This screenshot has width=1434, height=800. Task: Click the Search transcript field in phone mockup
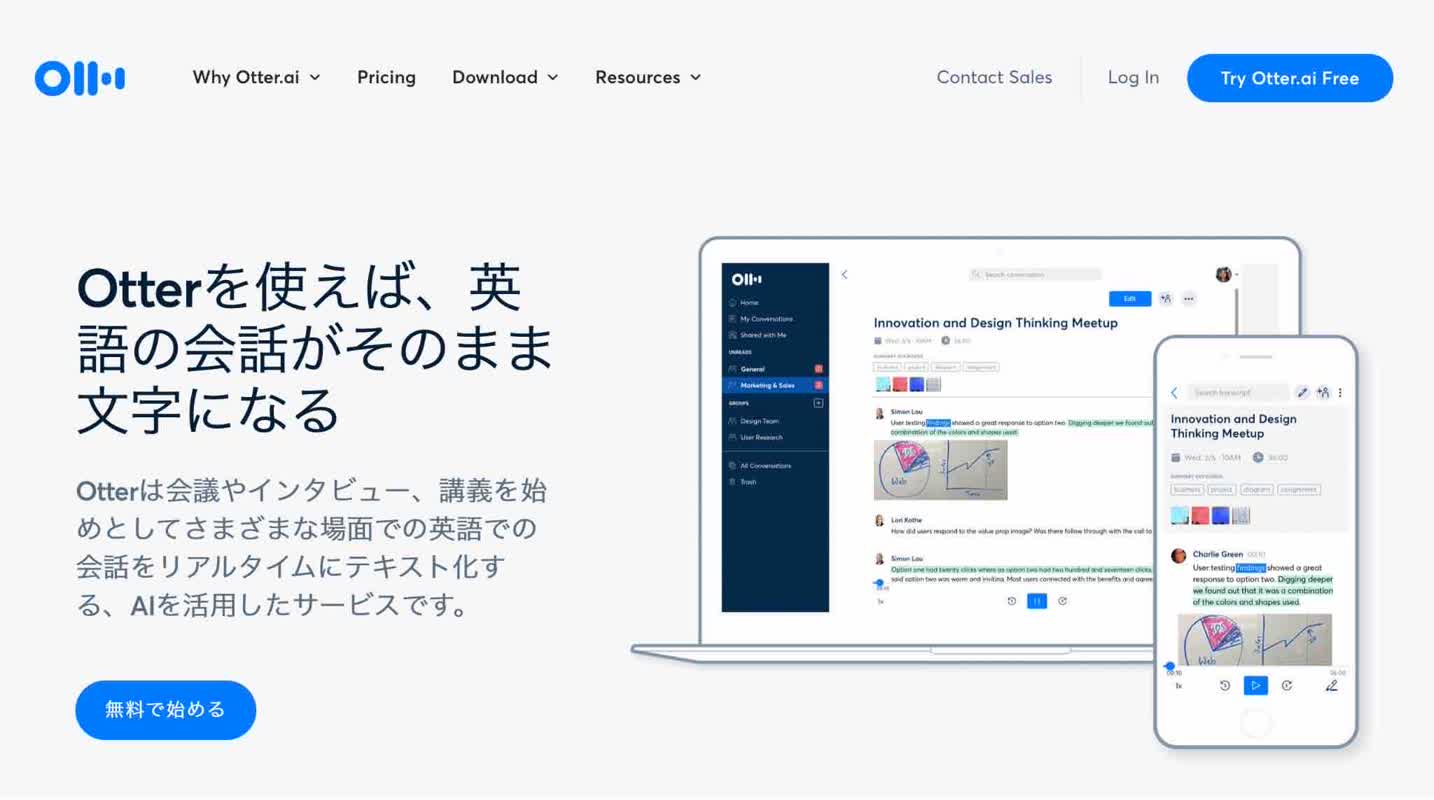coord(1239,393)
